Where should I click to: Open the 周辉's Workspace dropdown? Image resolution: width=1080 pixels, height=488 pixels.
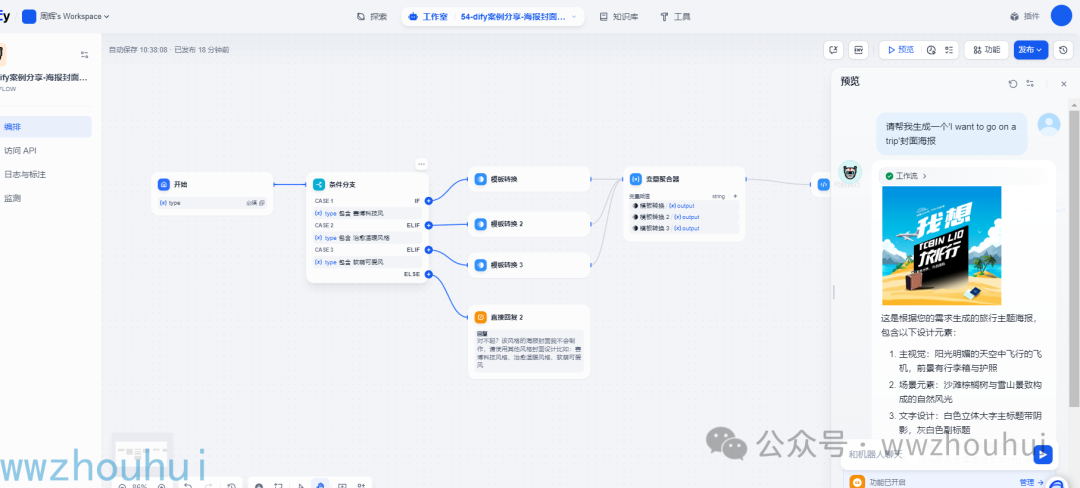click(x=66, y=16)
